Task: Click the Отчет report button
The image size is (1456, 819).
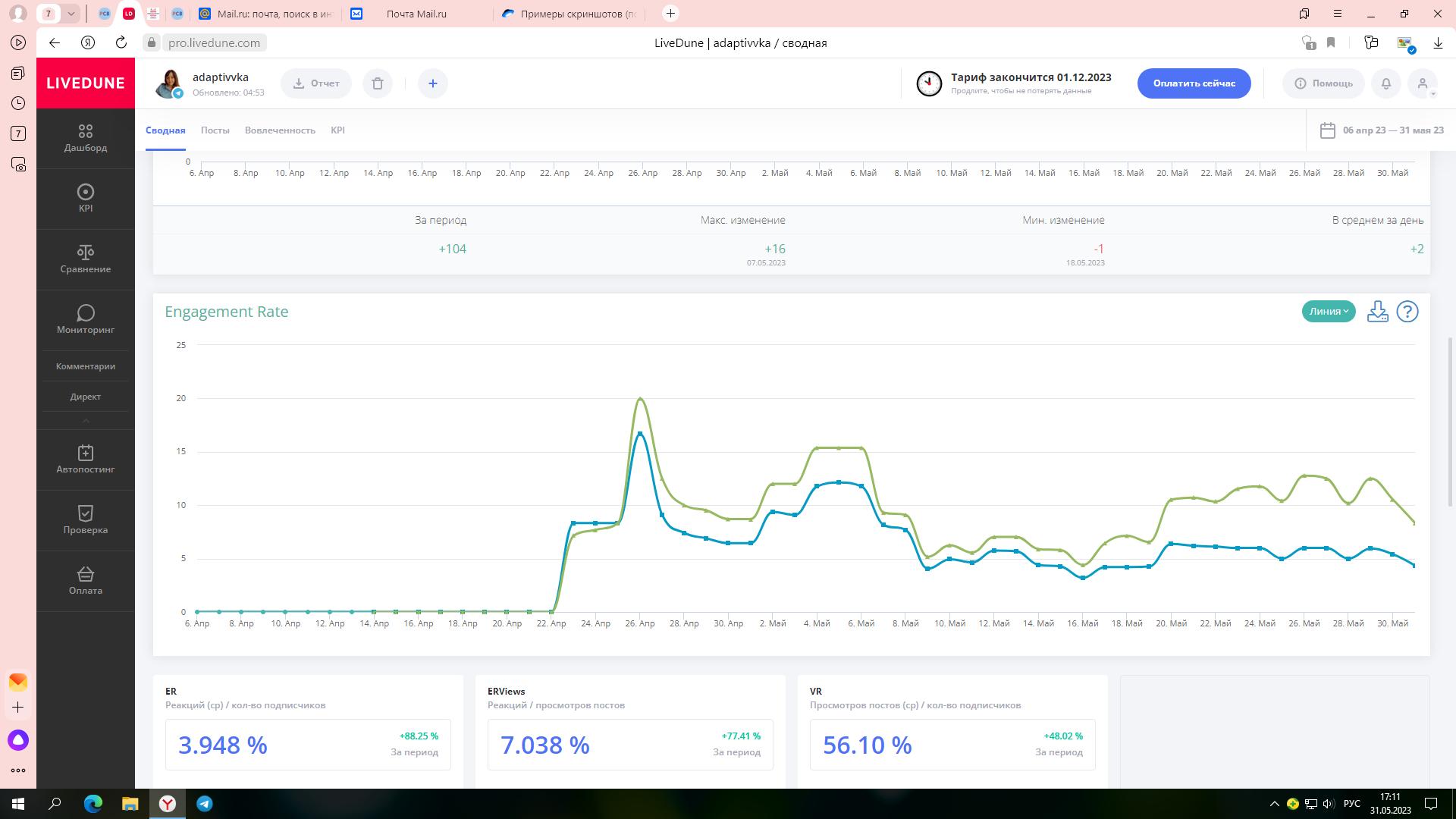Action: click(x=316, y=83)
